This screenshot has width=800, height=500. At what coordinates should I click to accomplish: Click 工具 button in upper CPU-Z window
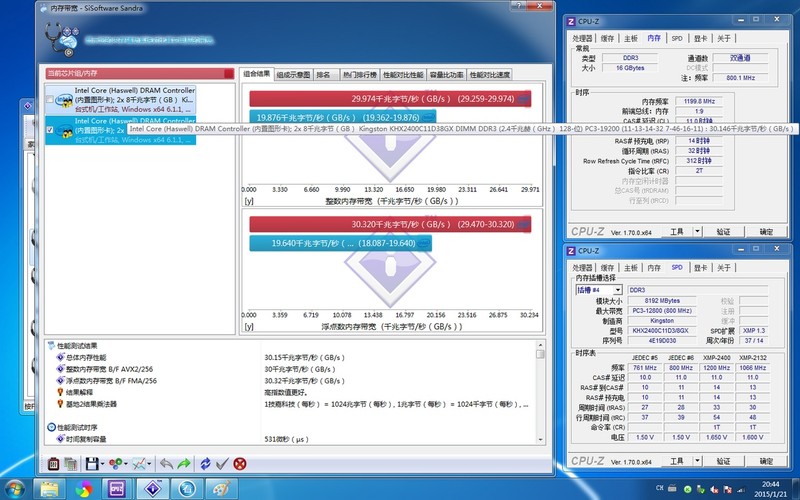point(677,232)
